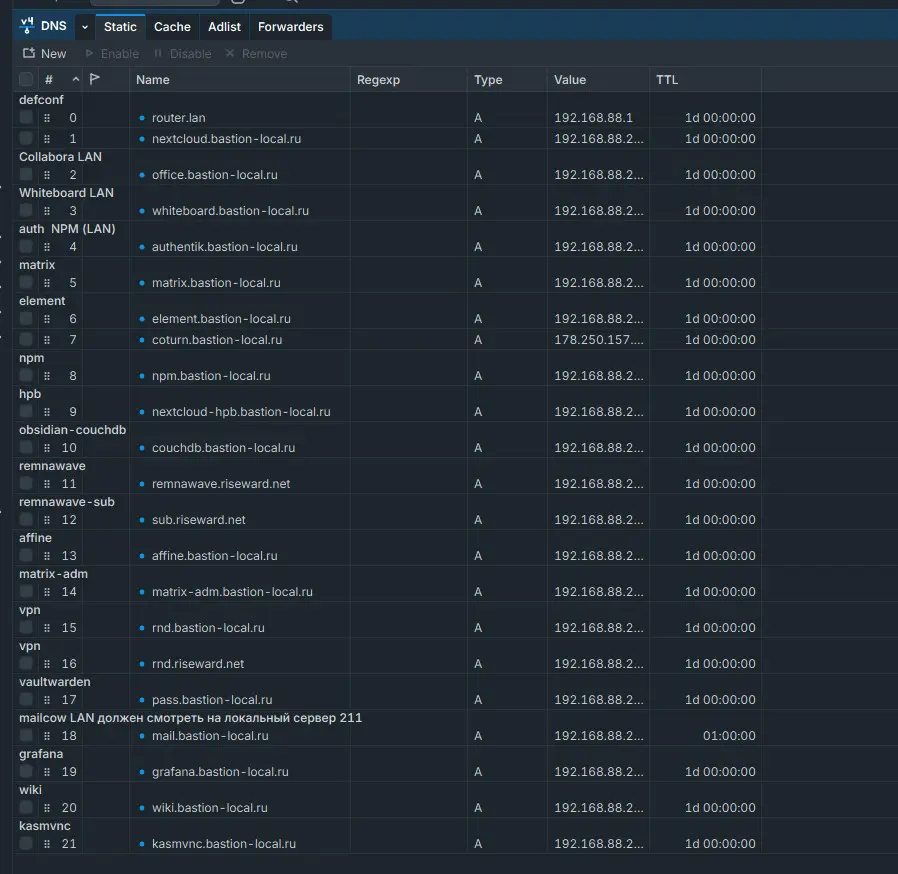The width and height of the screenshot is (898, 874).
Task: Click drag handle icon of row 11
Action: (x=47, y=484)
